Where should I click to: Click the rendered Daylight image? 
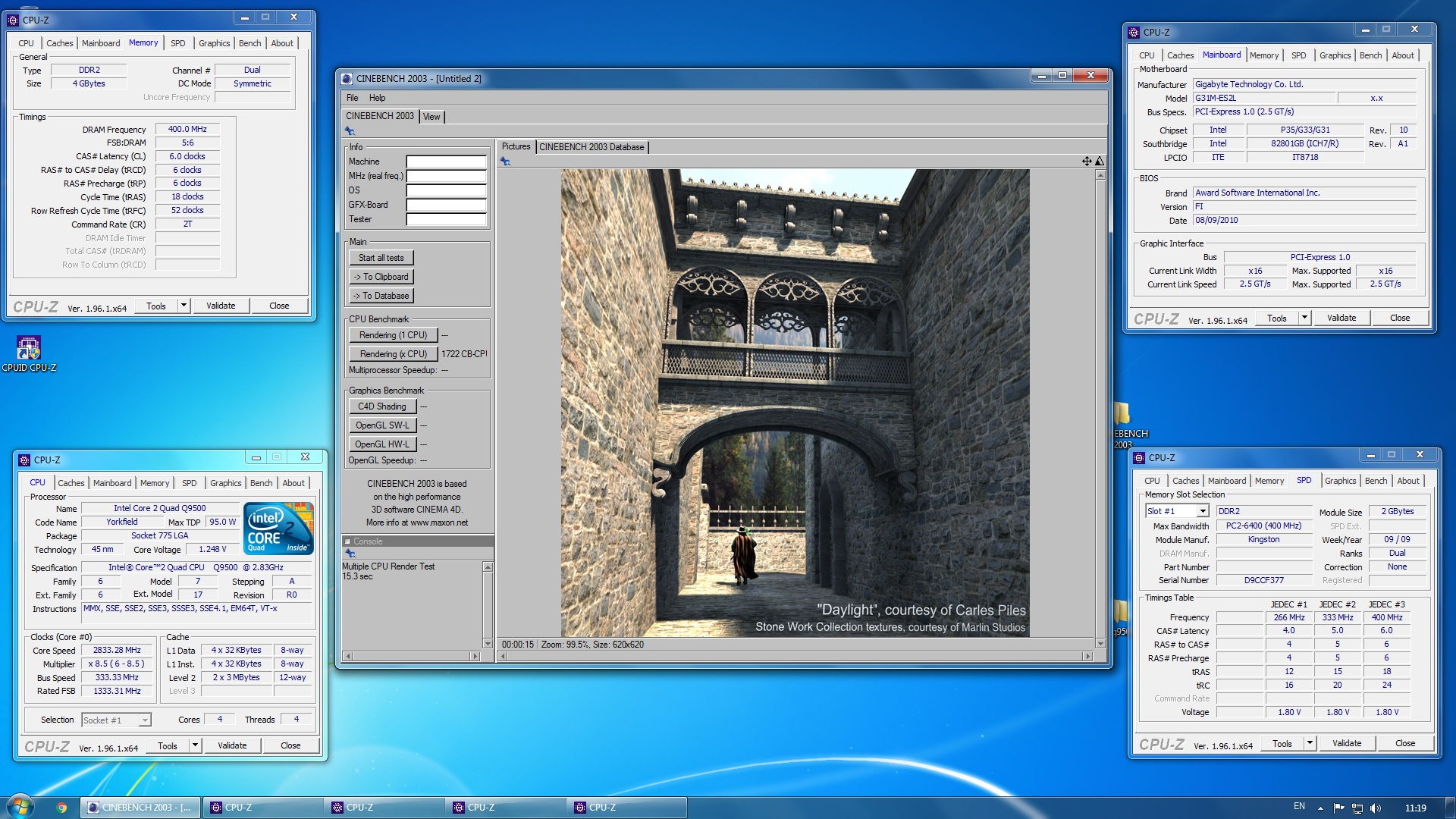point(795,403)
